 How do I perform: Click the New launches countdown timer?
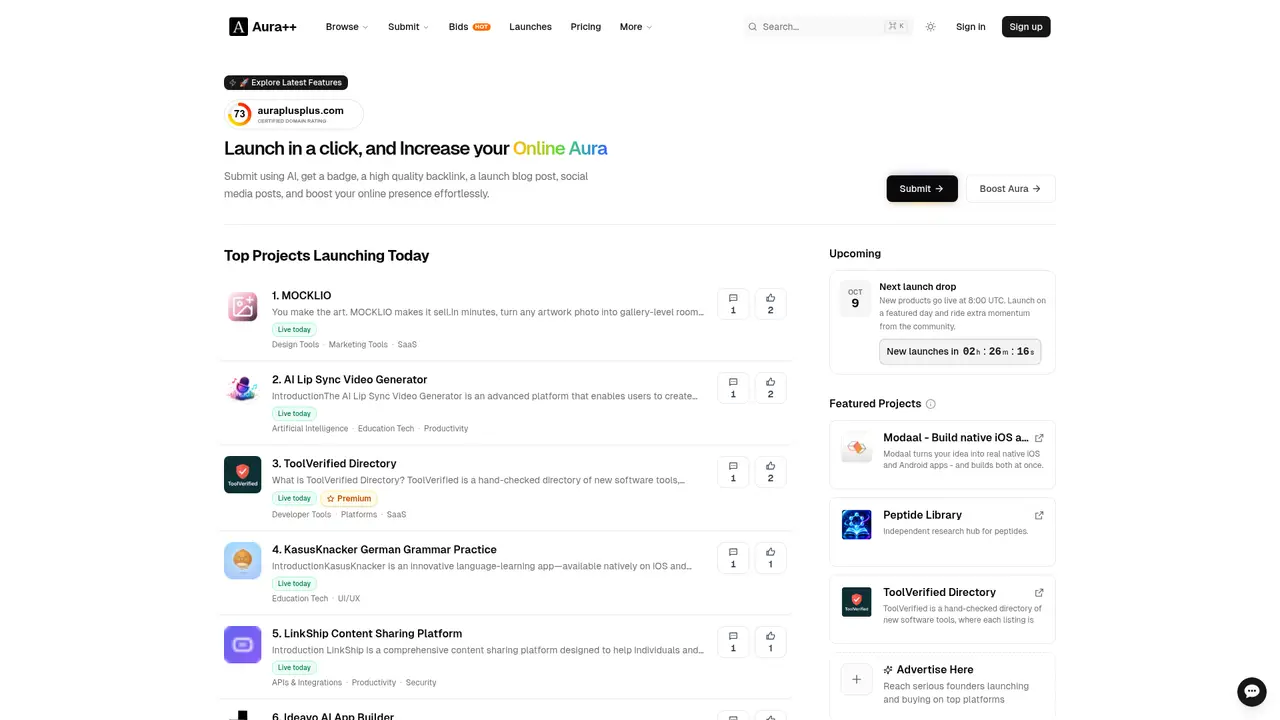click(960, 352)
